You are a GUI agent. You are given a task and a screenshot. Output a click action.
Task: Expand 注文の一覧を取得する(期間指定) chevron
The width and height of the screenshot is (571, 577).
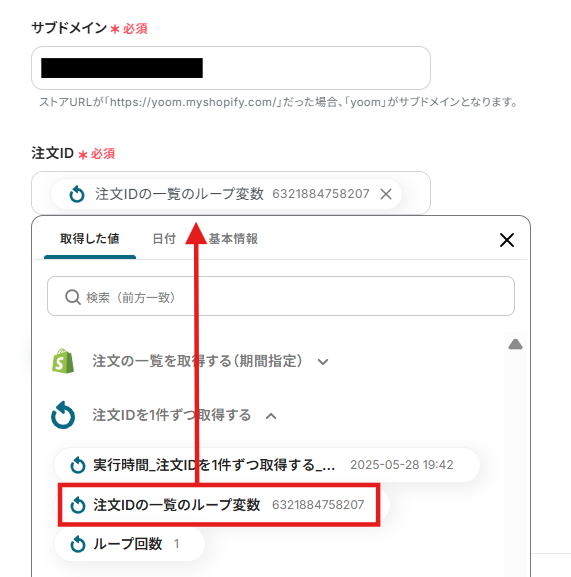click(323, 362)
